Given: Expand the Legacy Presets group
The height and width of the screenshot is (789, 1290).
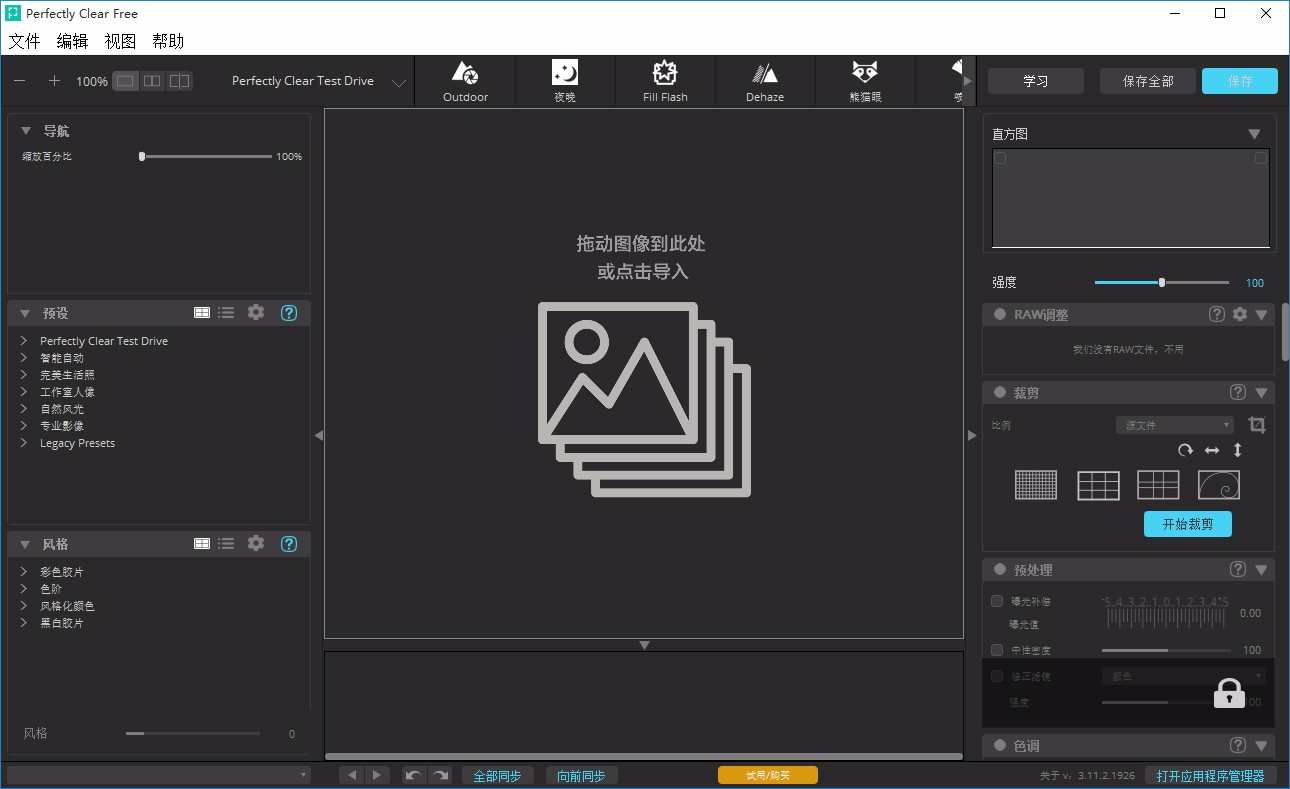Looking at the screenshot, I should [x=23, y=443].
